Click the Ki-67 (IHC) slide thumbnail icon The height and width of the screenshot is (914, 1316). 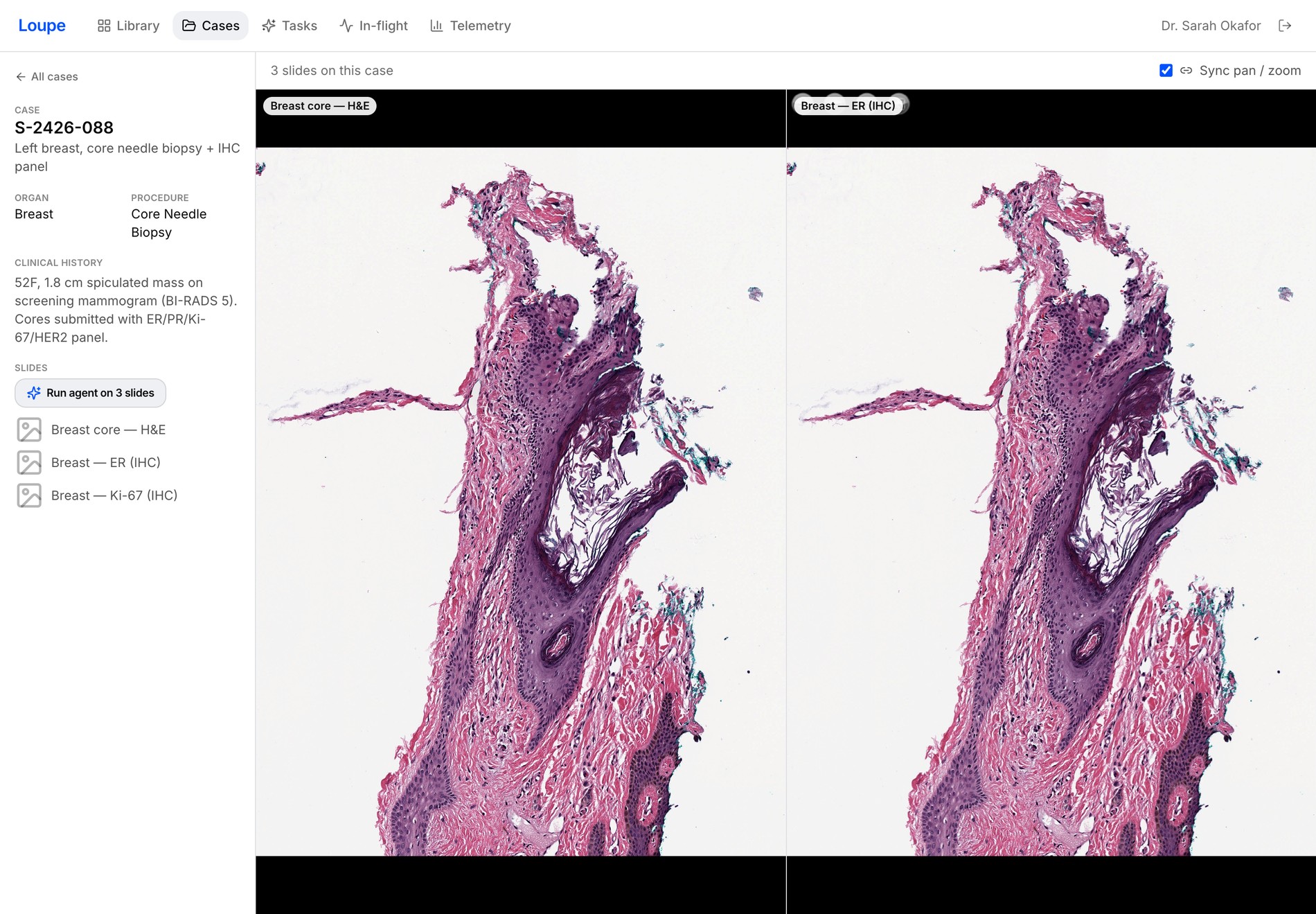point(29,495)
